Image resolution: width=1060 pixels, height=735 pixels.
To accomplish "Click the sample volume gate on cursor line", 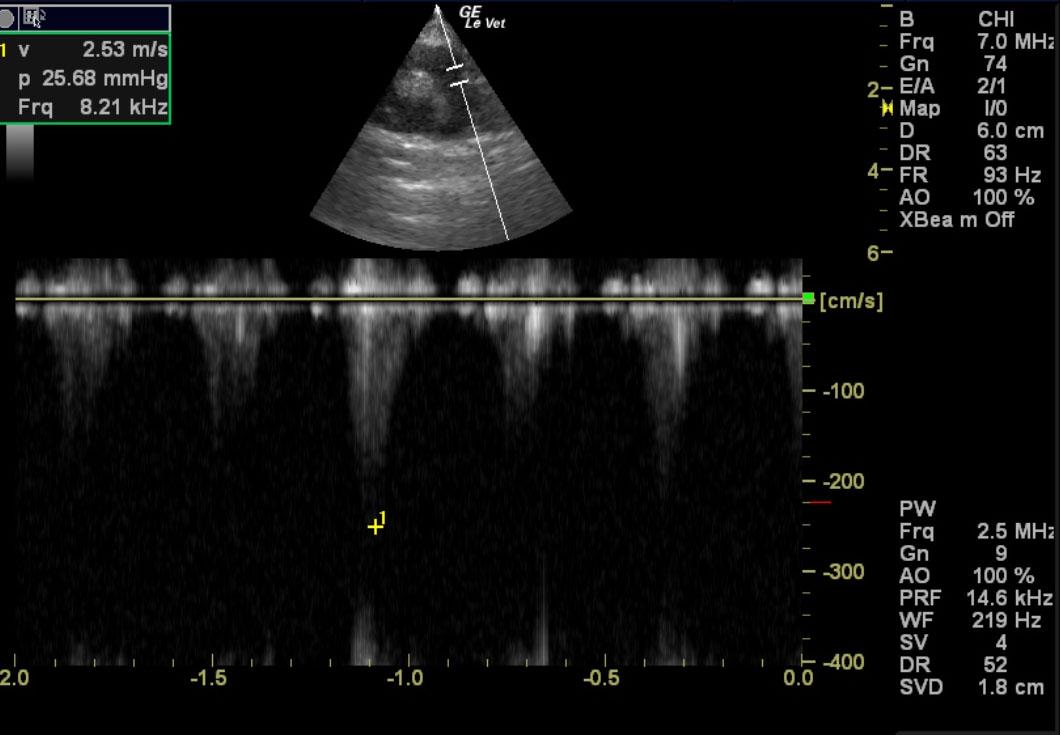I will point(456,75).
